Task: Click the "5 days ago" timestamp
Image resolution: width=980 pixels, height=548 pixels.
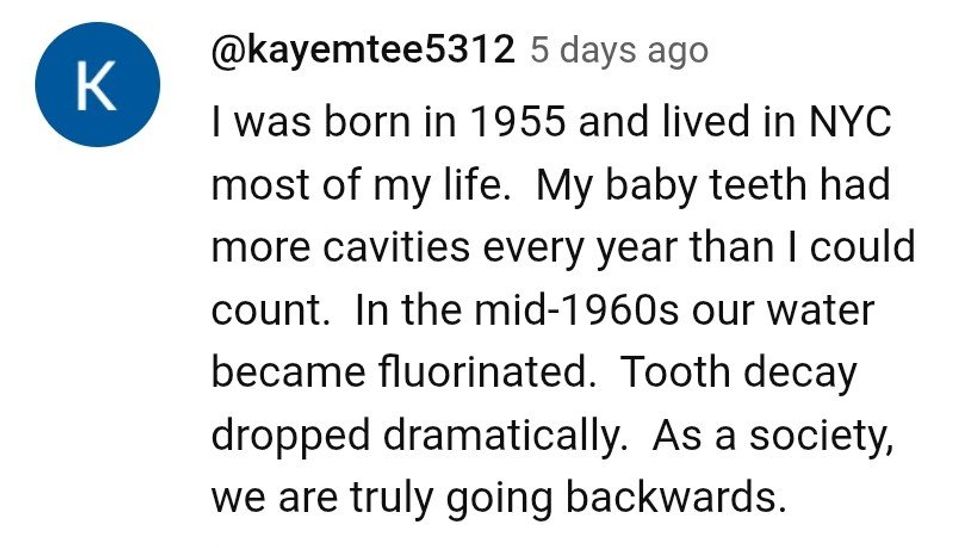Action: [x=618, y=50]
